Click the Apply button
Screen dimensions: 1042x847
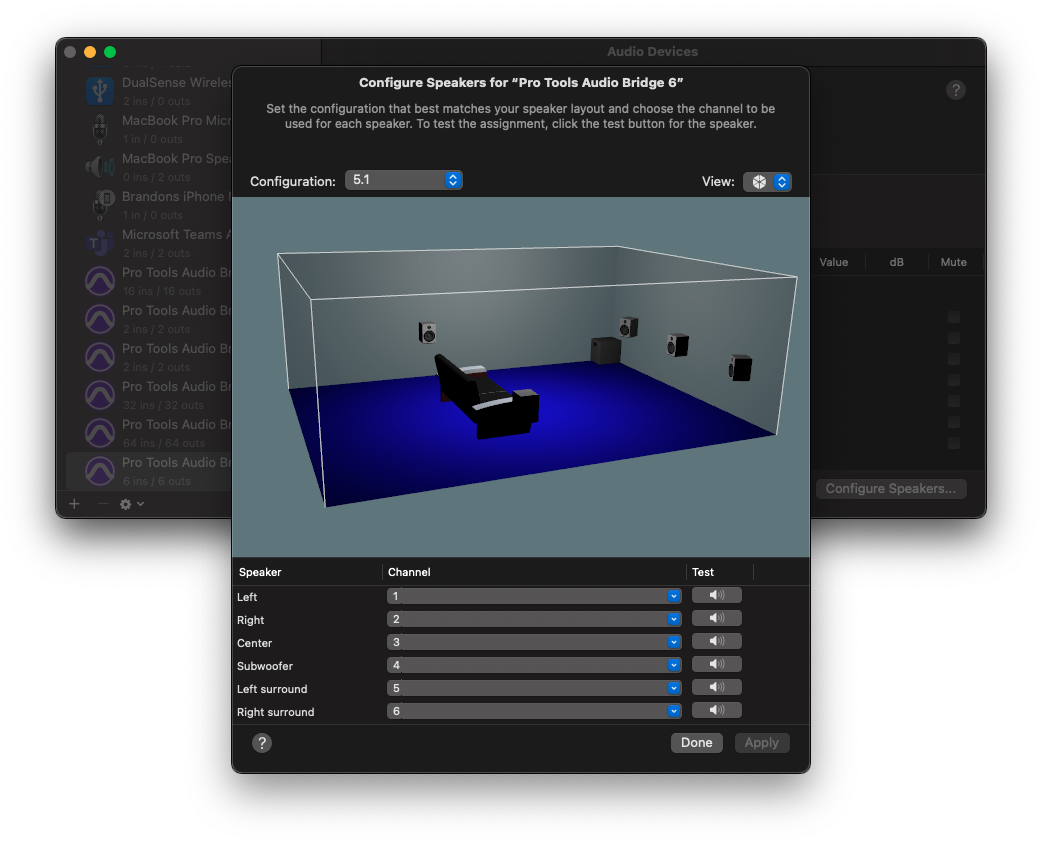(762, 743)
